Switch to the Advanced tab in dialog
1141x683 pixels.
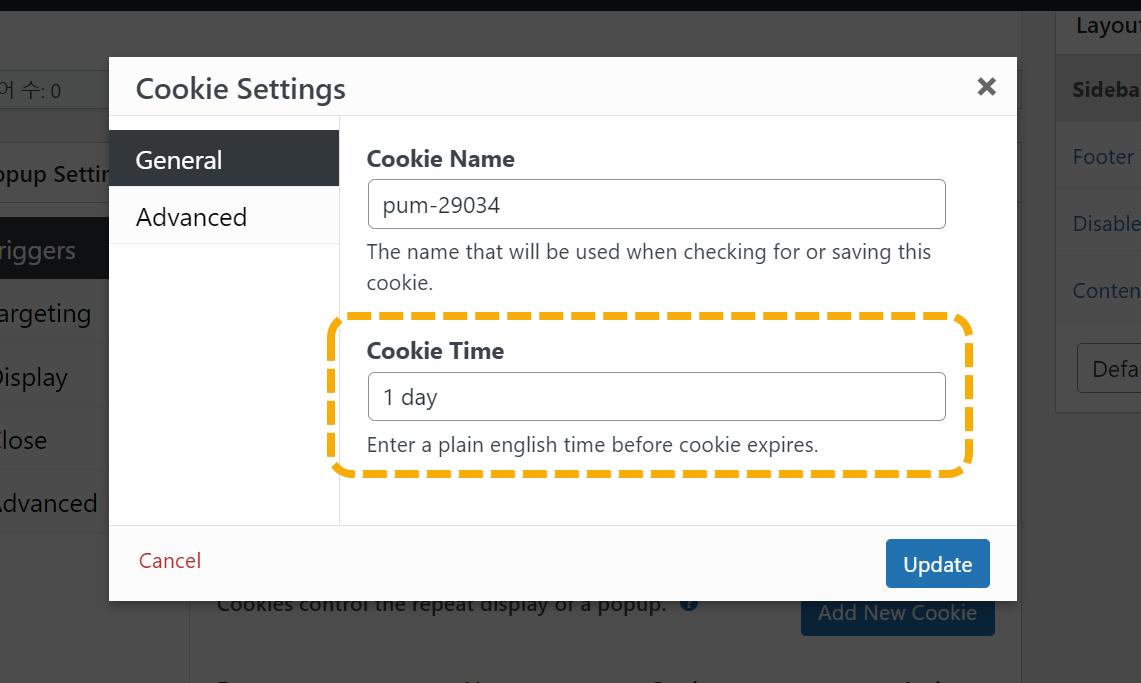pyautogui.click(x=224, y=216)
